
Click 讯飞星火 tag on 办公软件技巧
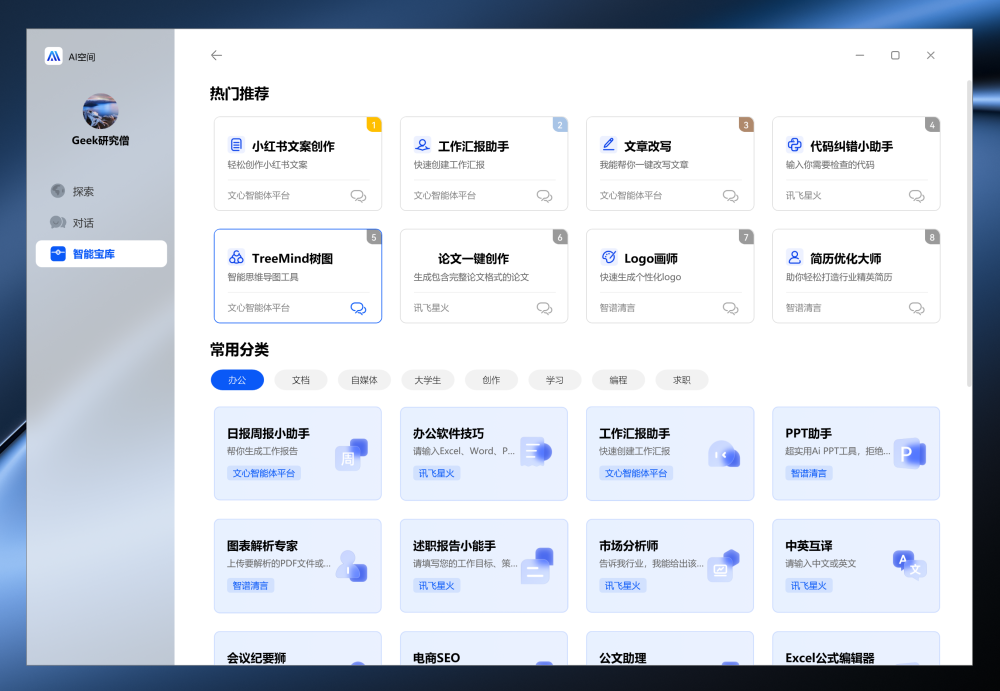tap(437, 473)
